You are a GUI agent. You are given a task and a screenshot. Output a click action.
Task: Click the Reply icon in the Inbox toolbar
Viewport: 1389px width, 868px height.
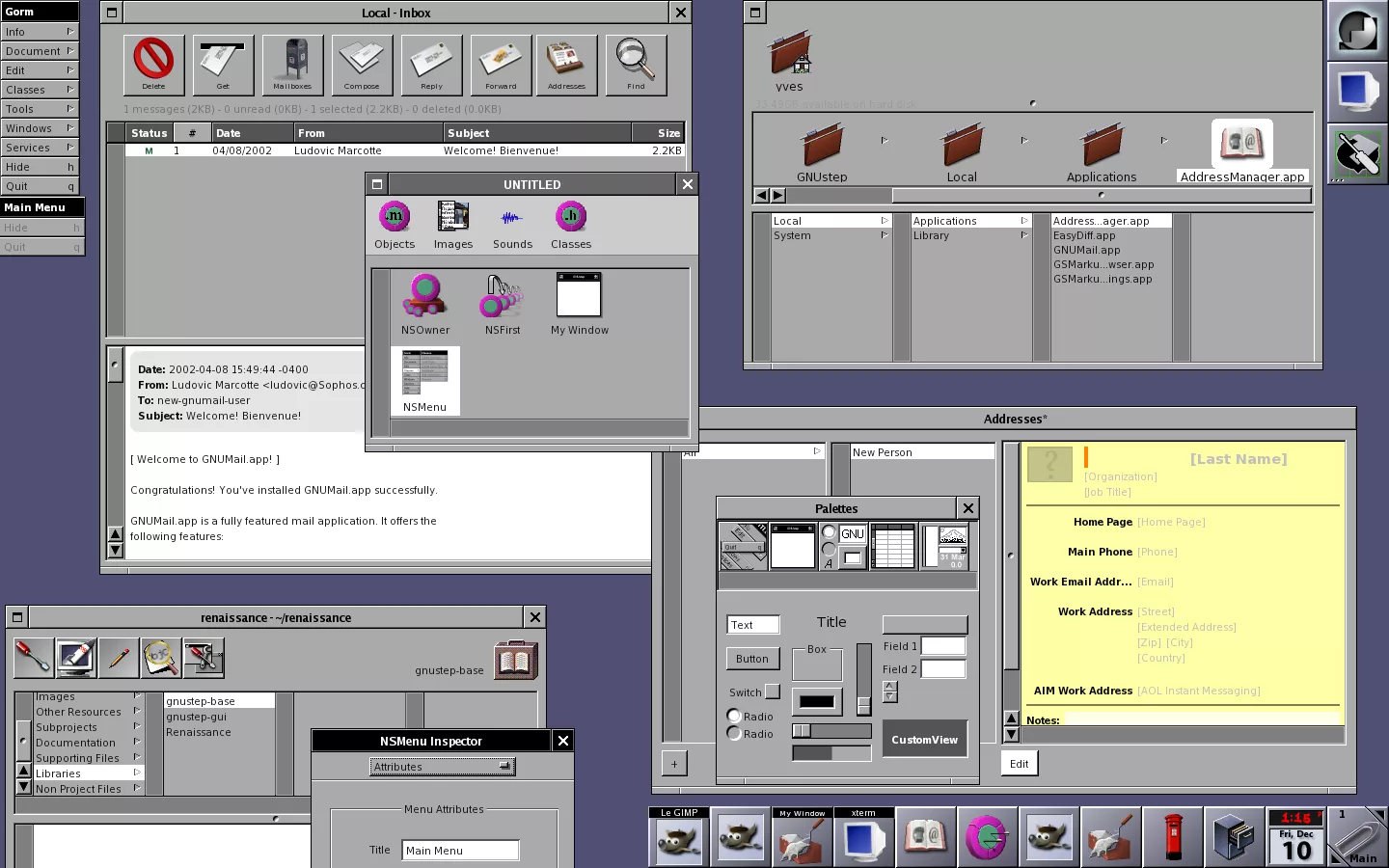[x=431, y=65]
